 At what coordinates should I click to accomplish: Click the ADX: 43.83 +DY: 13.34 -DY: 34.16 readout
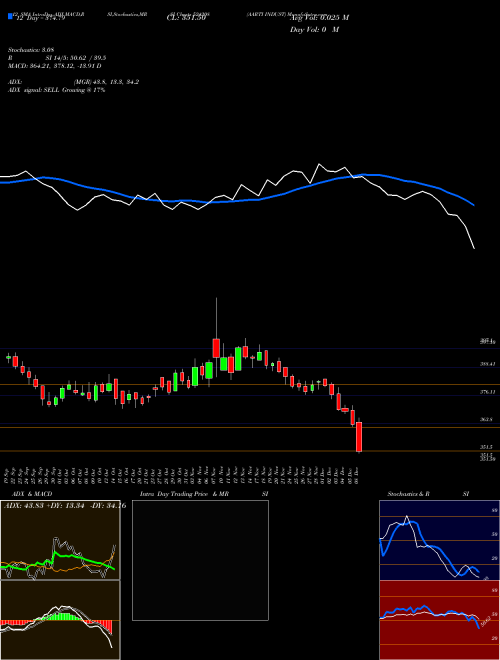(x=65, y=506)
